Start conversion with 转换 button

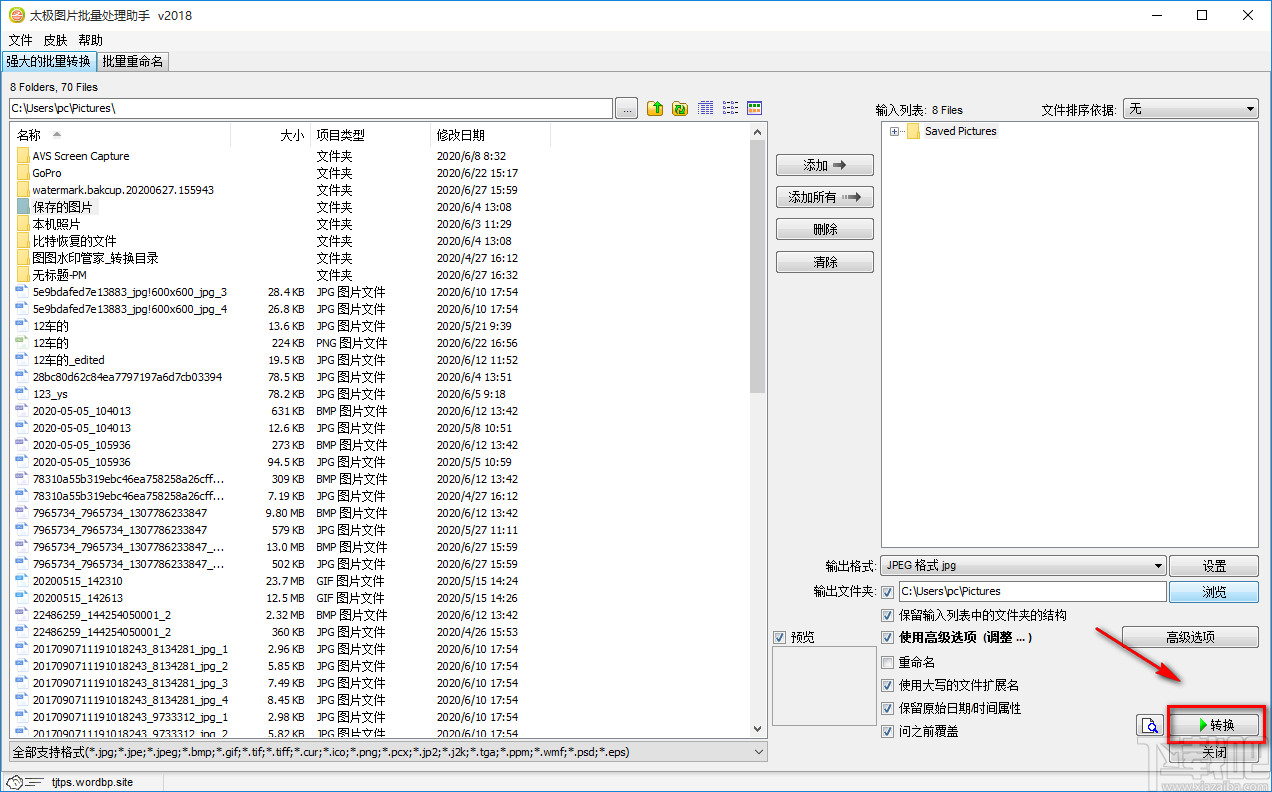coord(1214,725)
